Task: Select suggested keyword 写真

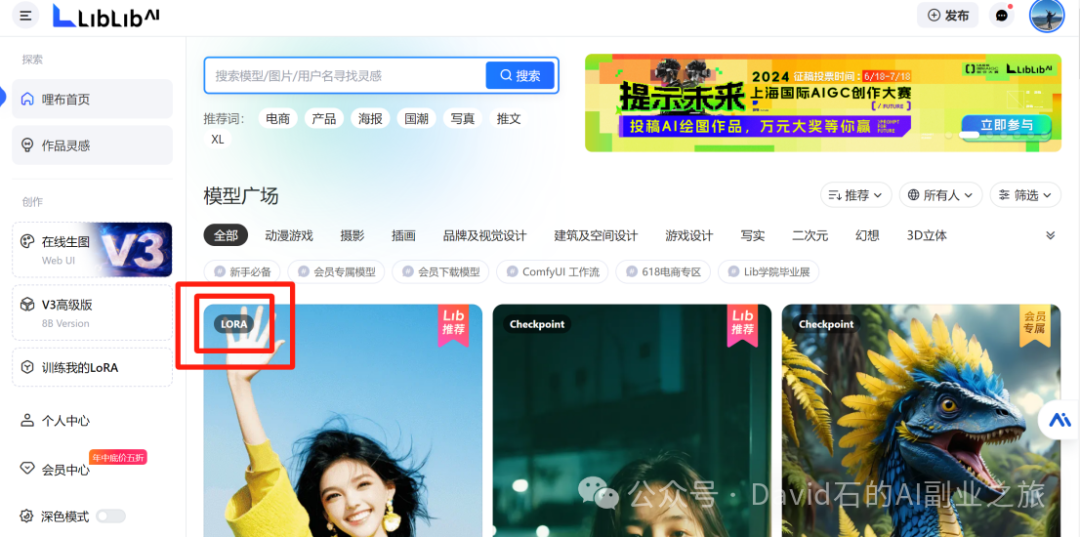Action: [462, 118]
